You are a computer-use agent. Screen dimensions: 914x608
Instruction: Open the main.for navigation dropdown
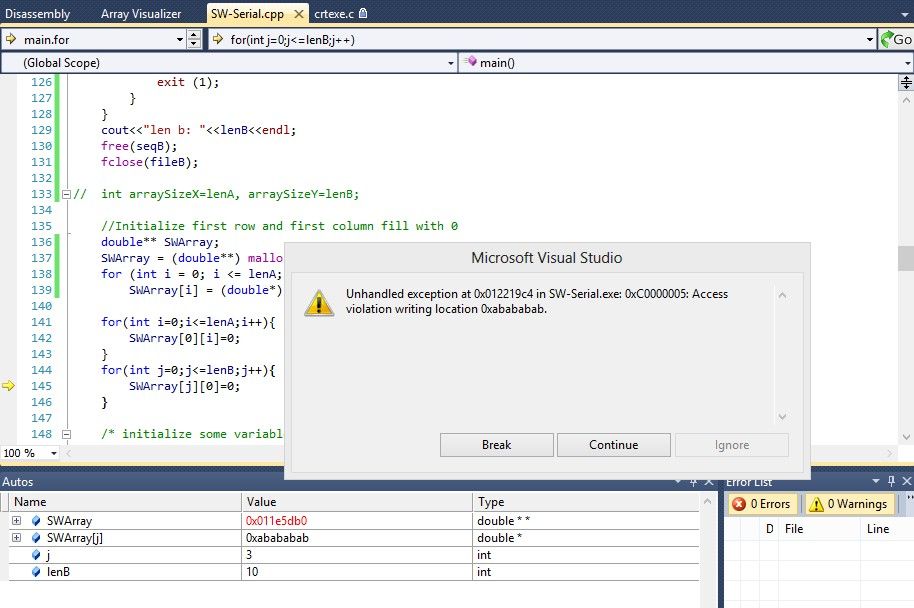[x=180, y=40]
